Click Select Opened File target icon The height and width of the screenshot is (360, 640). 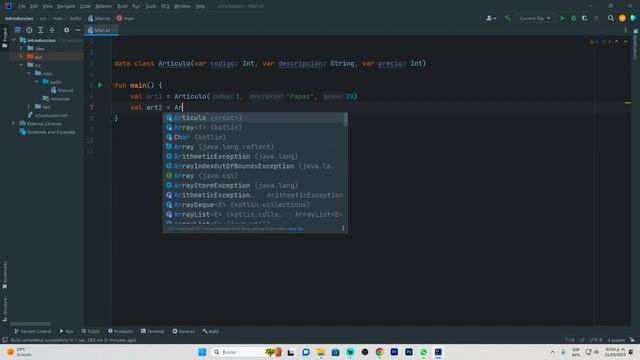[29, 30]
